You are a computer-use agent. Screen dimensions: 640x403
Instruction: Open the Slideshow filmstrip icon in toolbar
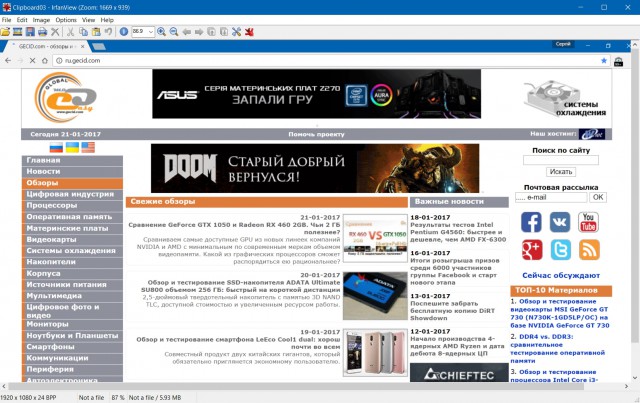[18, 32]
